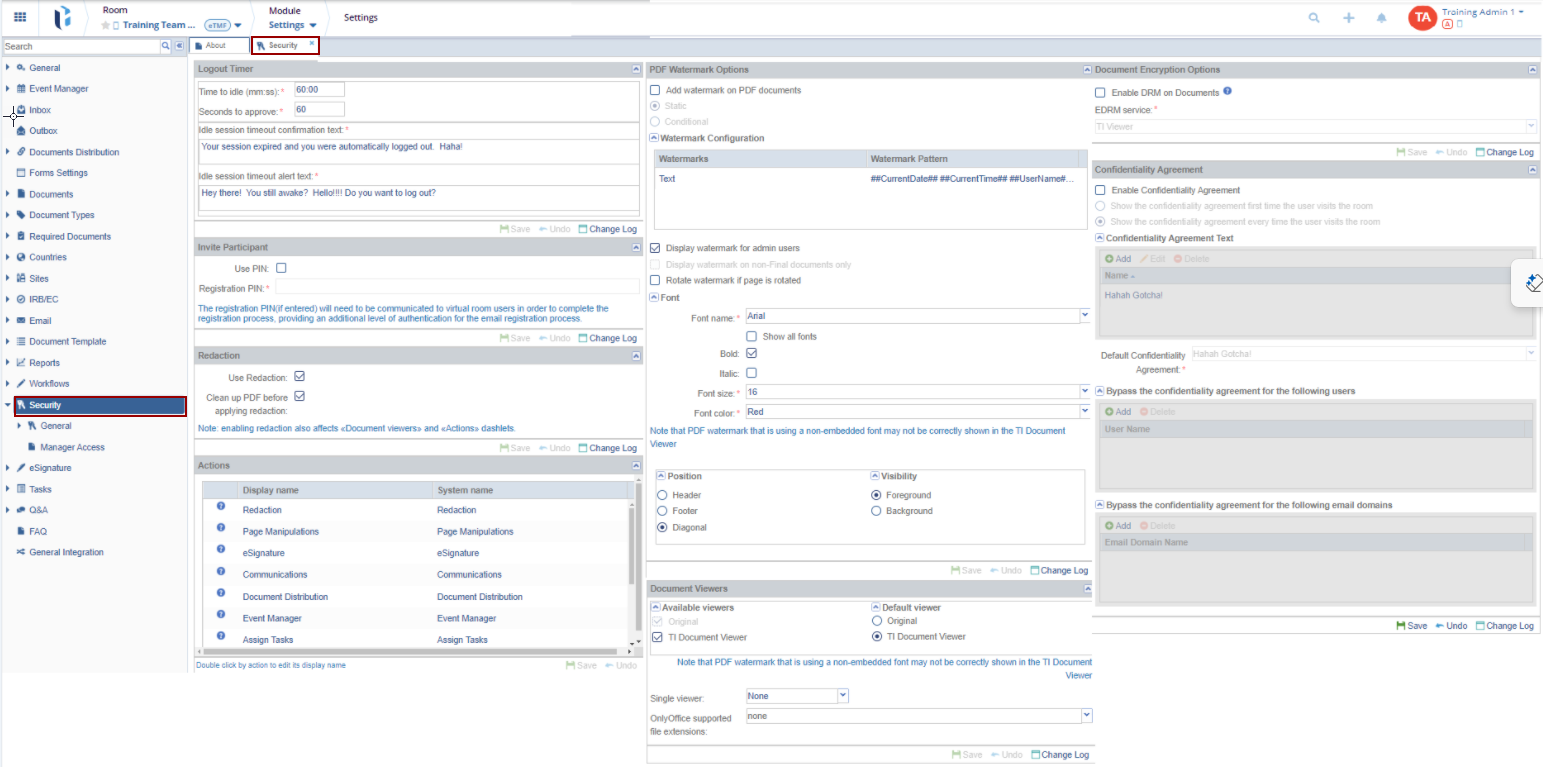Open the Font name dropdown
Image resolution: width=1543 pixels, height=767 pixels.
1085,316
